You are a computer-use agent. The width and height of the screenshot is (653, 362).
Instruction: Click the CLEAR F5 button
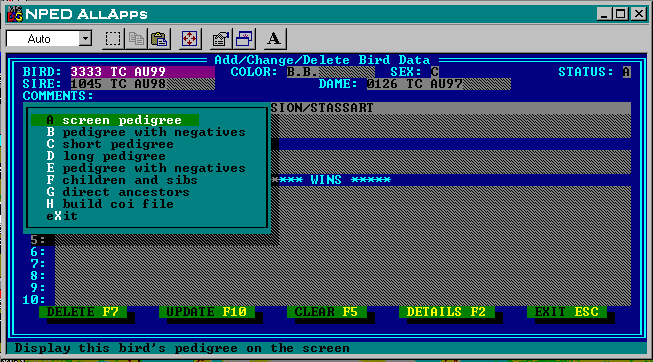coord(327,312)
